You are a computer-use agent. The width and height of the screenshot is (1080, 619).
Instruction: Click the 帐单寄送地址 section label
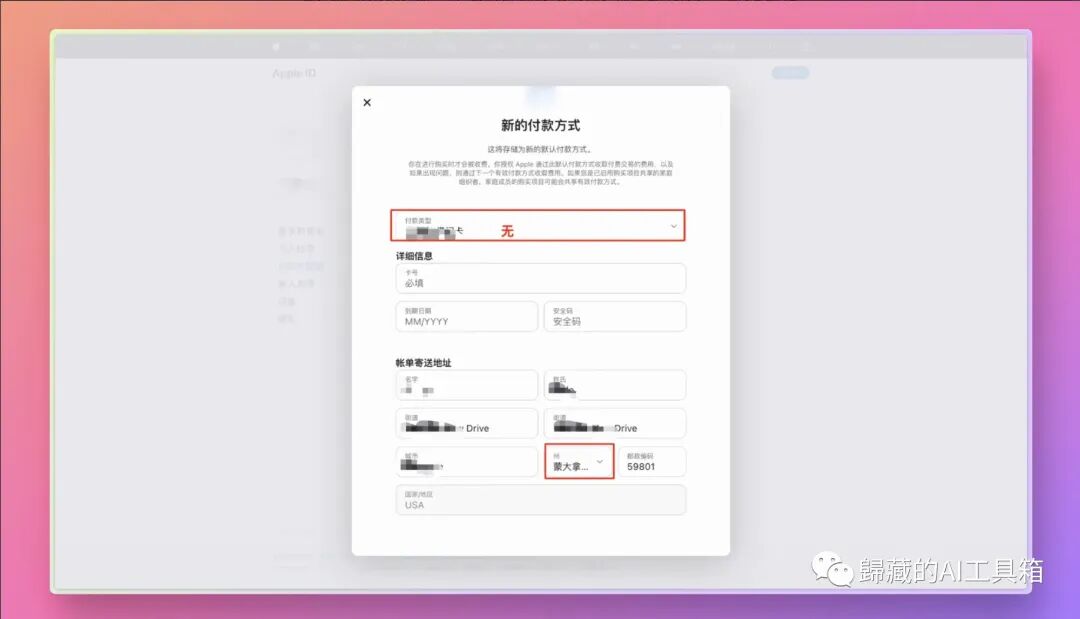pos(423,363)
